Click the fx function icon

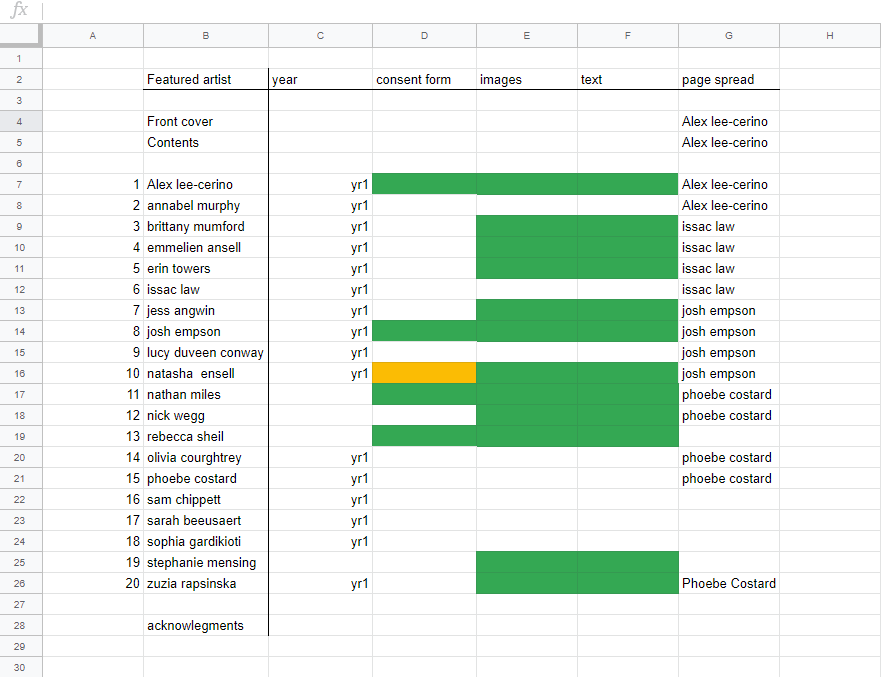(x=19, y=11)
